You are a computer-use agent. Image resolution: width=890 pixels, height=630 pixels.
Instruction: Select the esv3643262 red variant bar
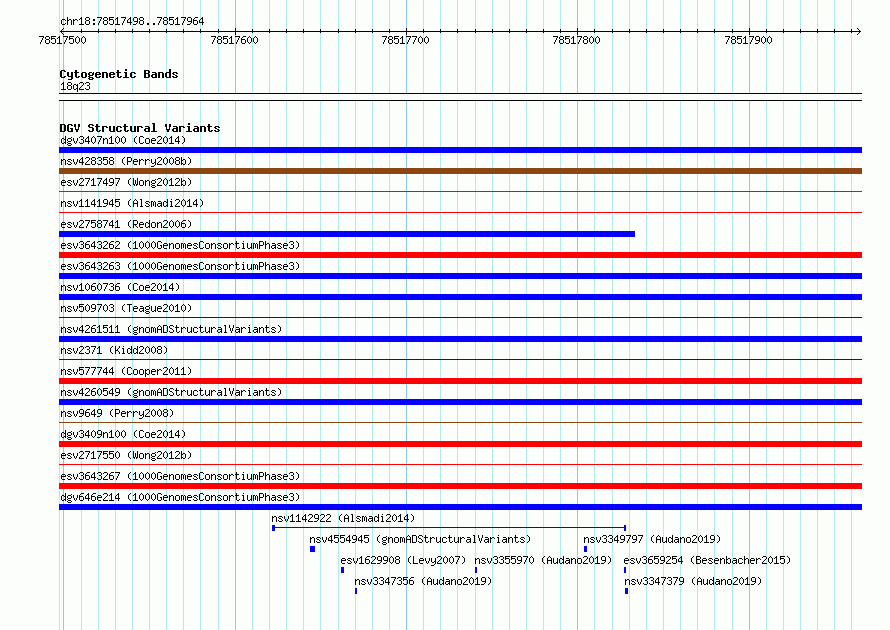[460, 255]
